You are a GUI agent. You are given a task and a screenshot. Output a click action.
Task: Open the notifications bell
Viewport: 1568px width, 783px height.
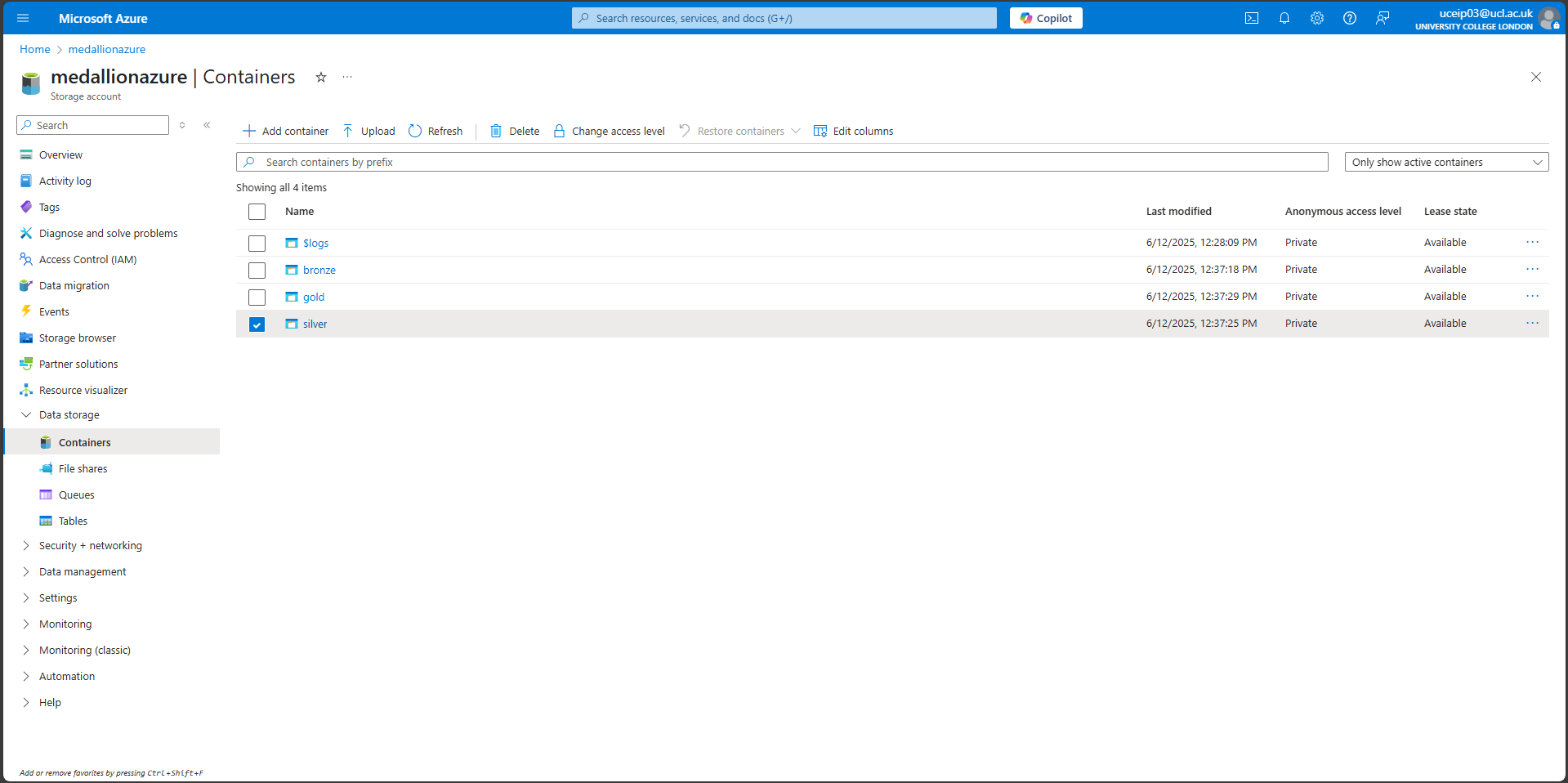tap(1284, 18)
